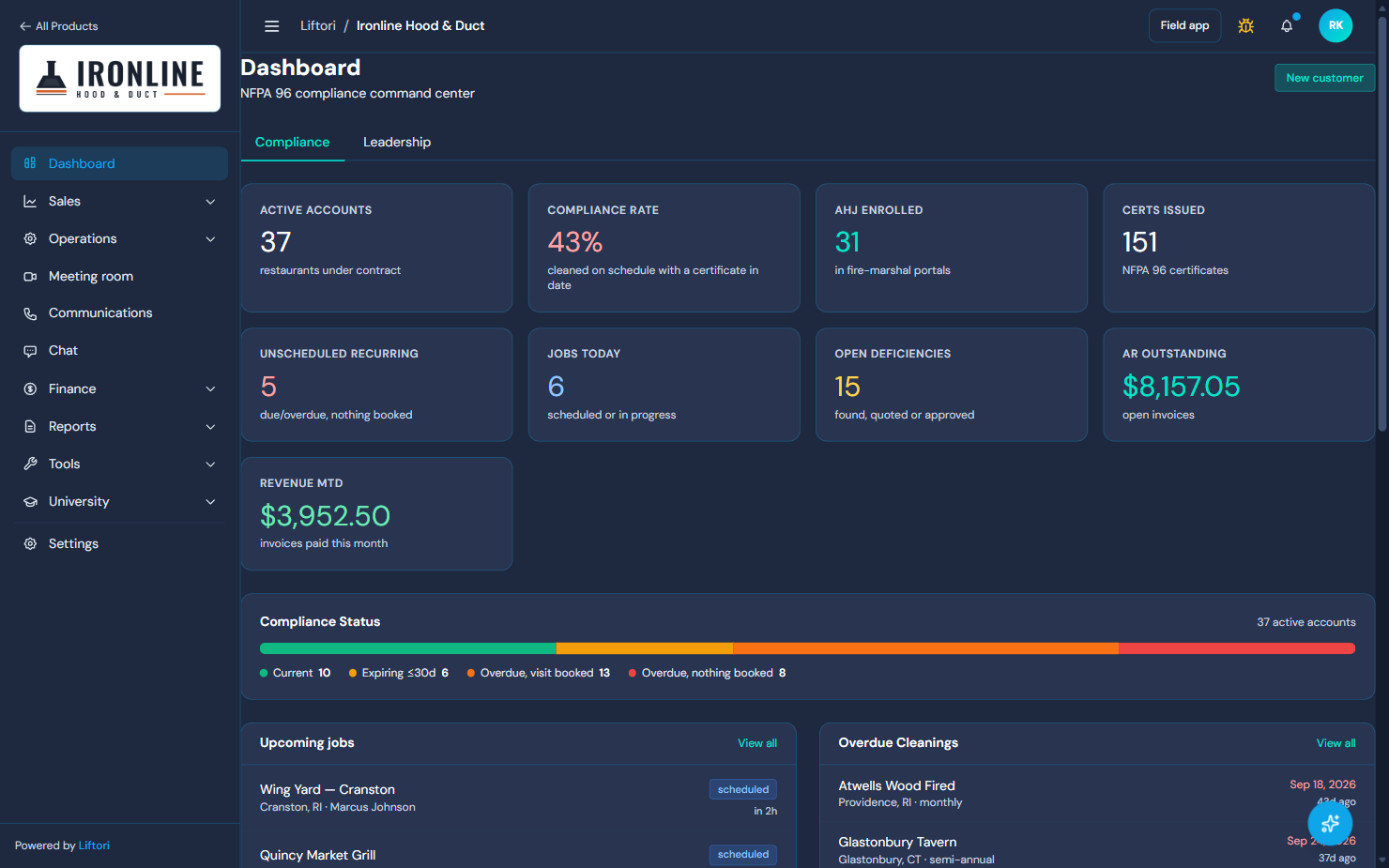Open the Active Accounts card
The height and width of the screenshot is (868, 1389).
(x=376, y=248)
